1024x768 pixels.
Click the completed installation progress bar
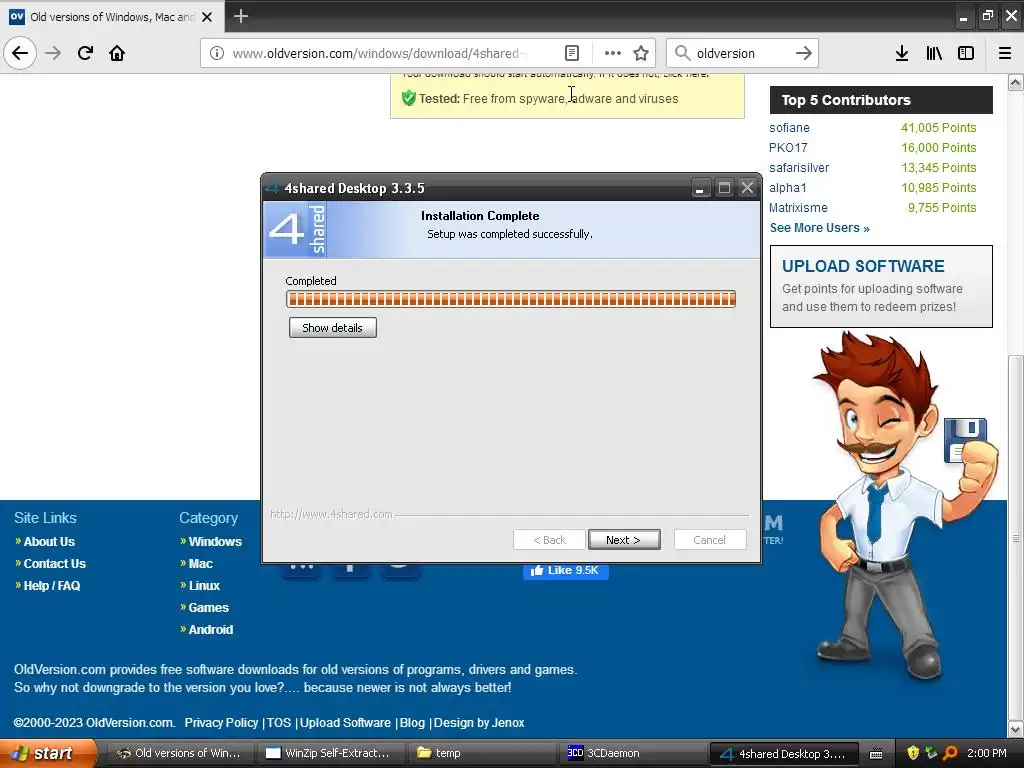511,299
